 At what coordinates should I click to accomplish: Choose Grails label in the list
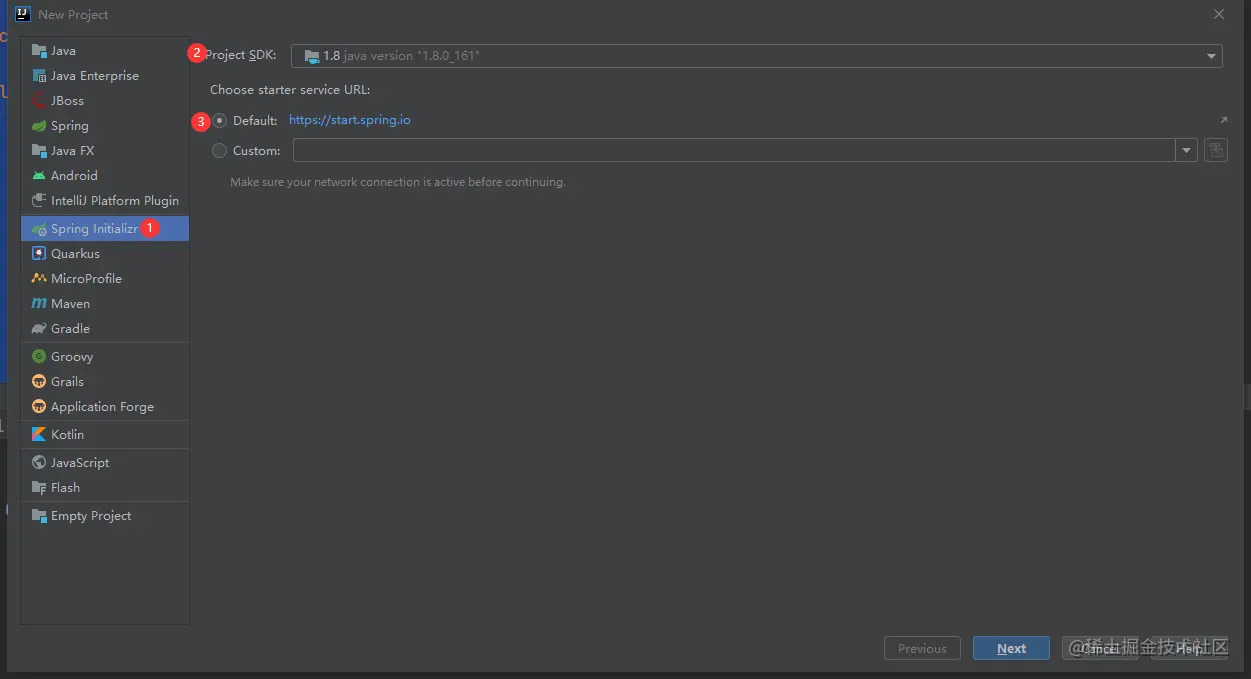pyautogui.click(x=67, y=382)
